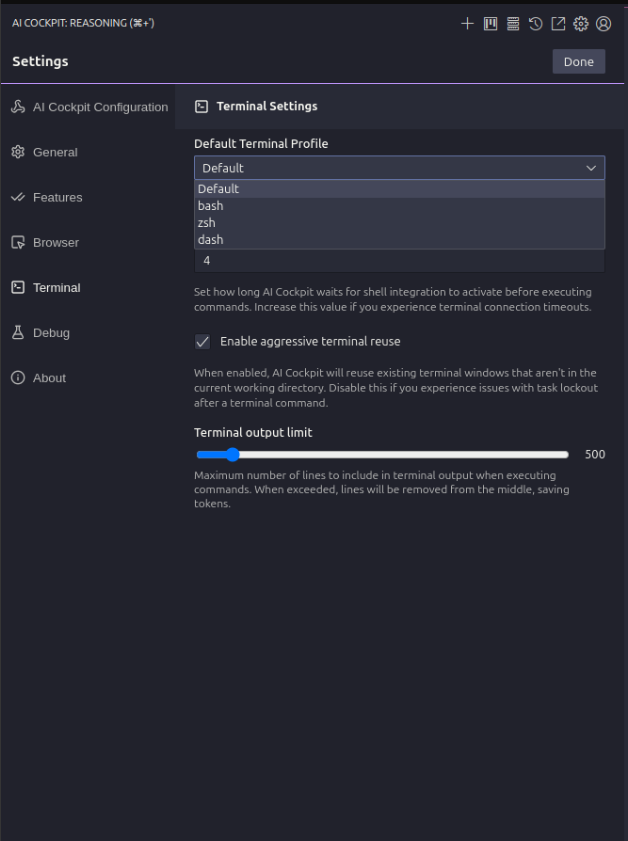This screenshot has height=841, width=628.
Task: Choose zsh in the profile dropdown
Action: click(207, 223)
